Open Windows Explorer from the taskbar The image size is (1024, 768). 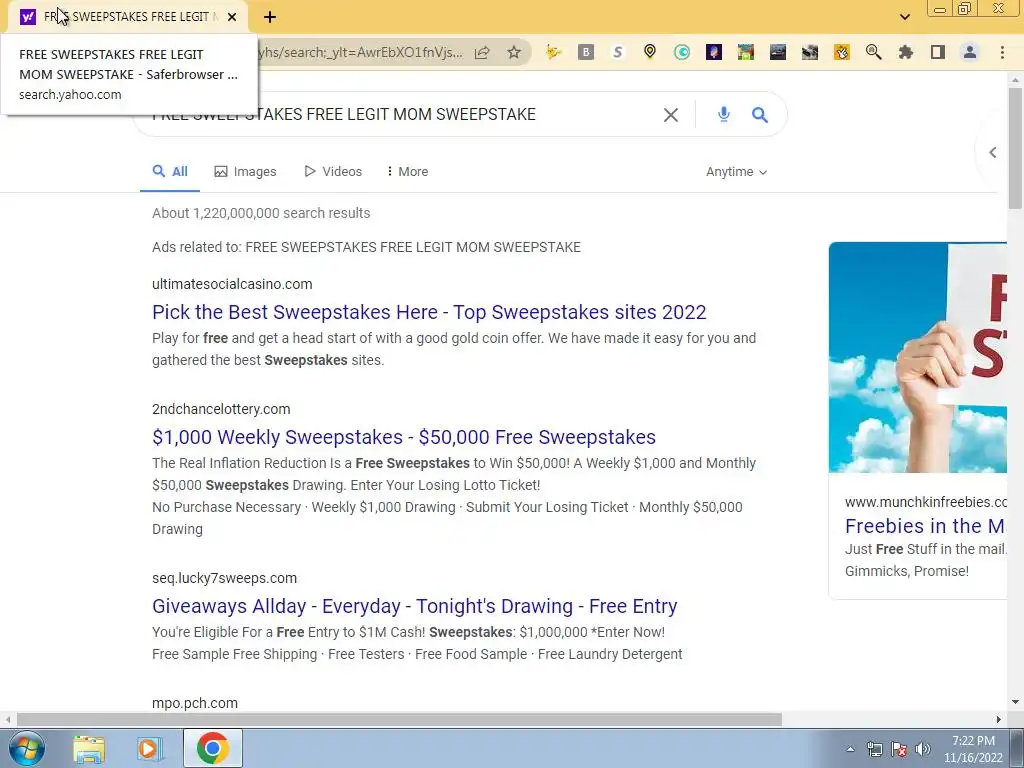89,748
